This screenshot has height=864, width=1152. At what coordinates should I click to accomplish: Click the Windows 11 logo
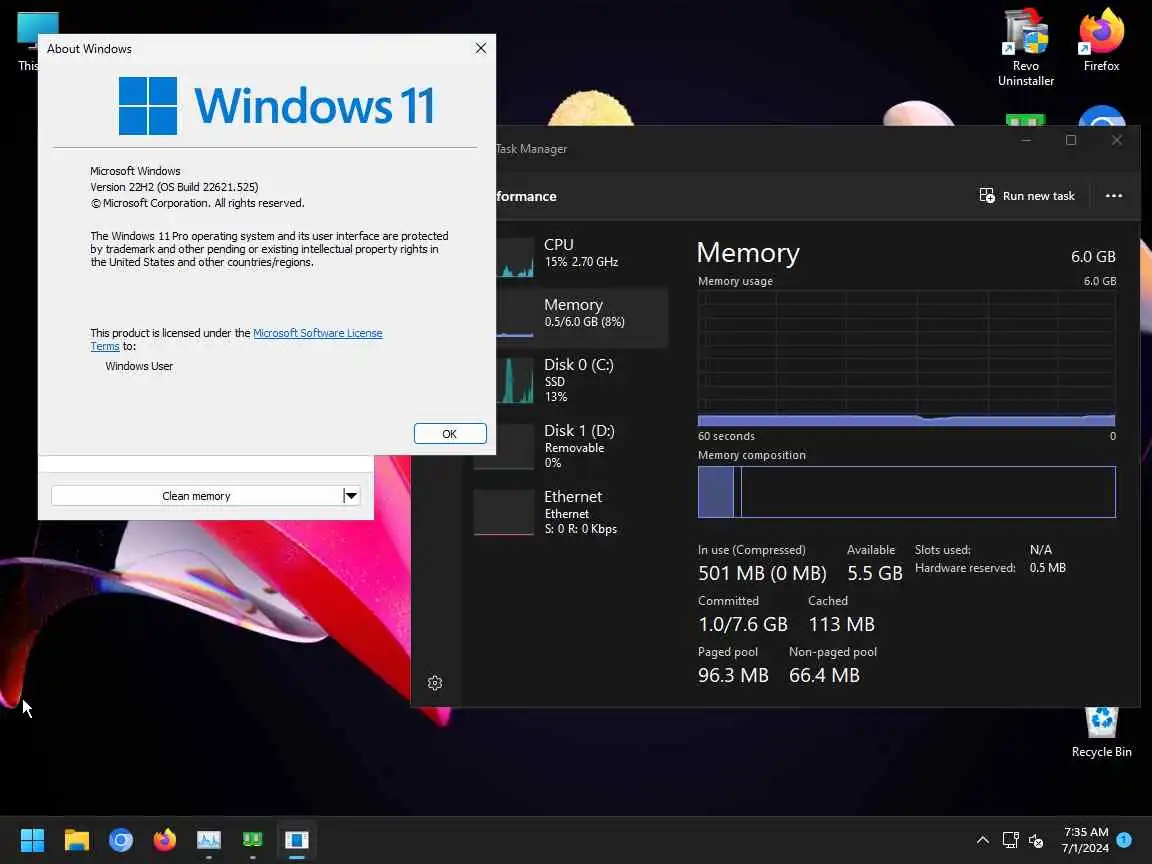[x=277, y=106]
